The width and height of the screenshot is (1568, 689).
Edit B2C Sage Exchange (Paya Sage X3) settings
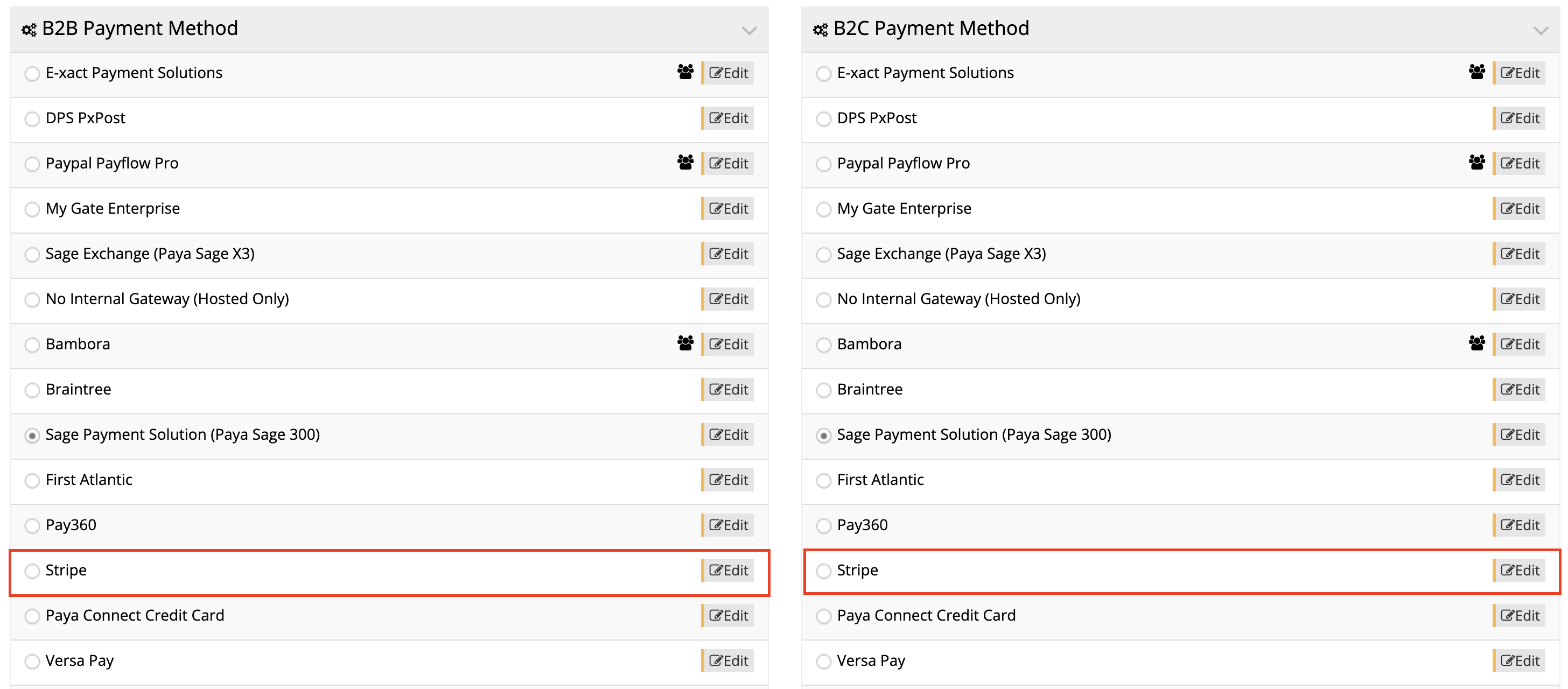[1520, 254]
